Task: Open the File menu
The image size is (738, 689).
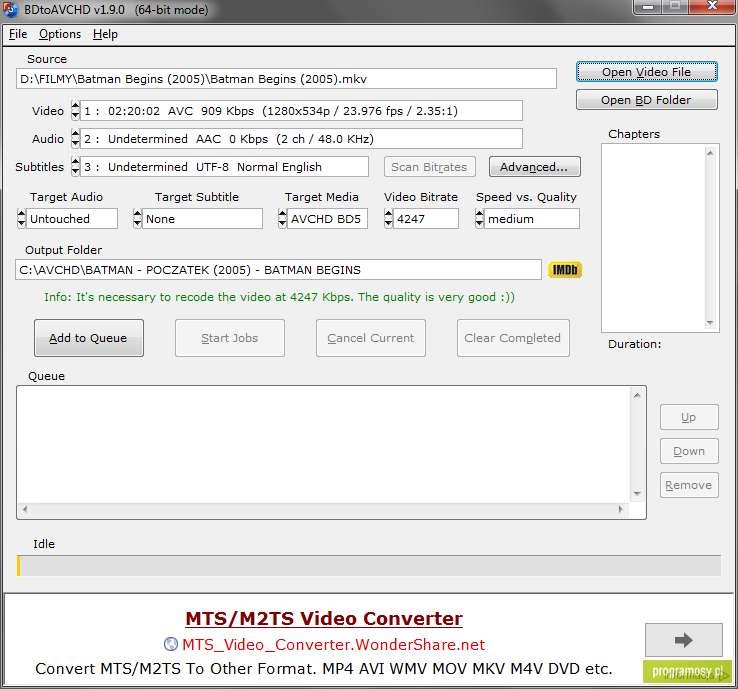Action: (18, 34)
